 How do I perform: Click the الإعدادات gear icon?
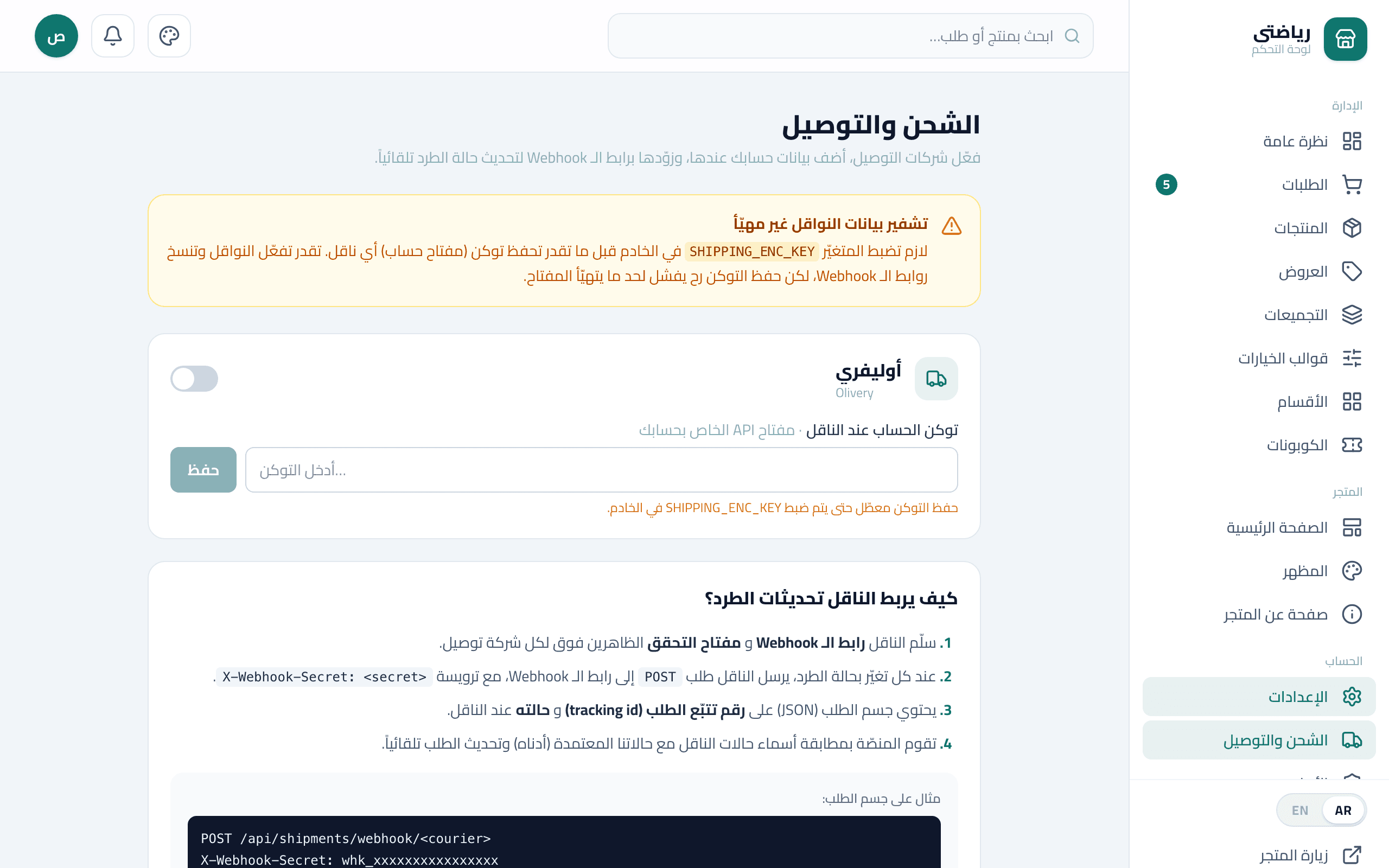tap(1352, 697)
